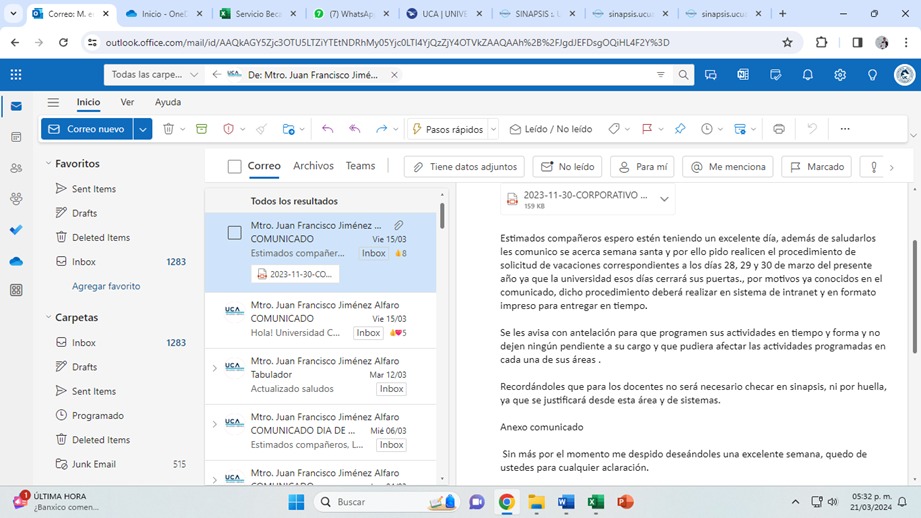Image resolution: width=921 pixels, height=518 pixels.
Task: Switch to Archivos results tab
Action: 313,166
